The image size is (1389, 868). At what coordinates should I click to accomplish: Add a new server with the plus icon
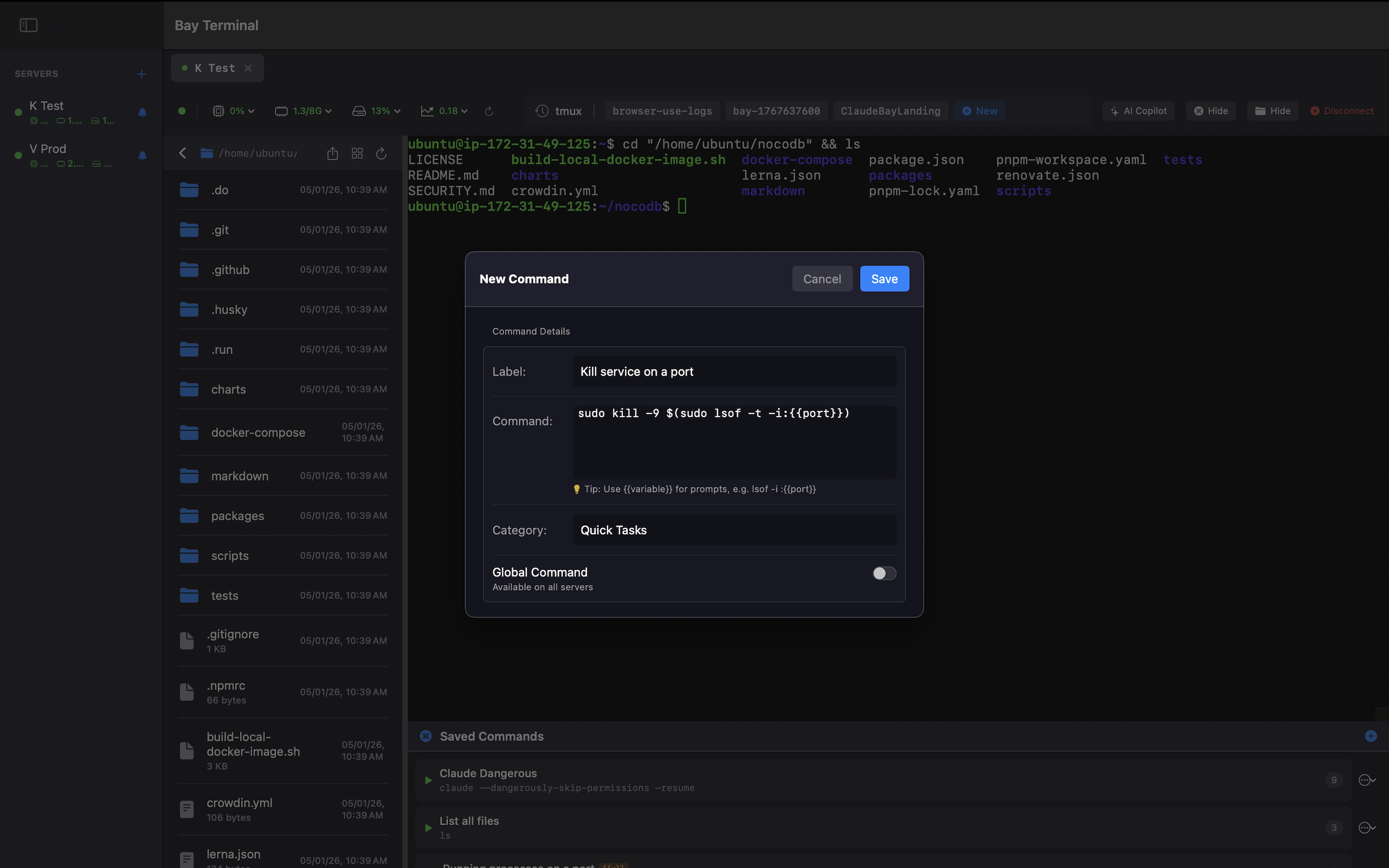tap(141, 73)
